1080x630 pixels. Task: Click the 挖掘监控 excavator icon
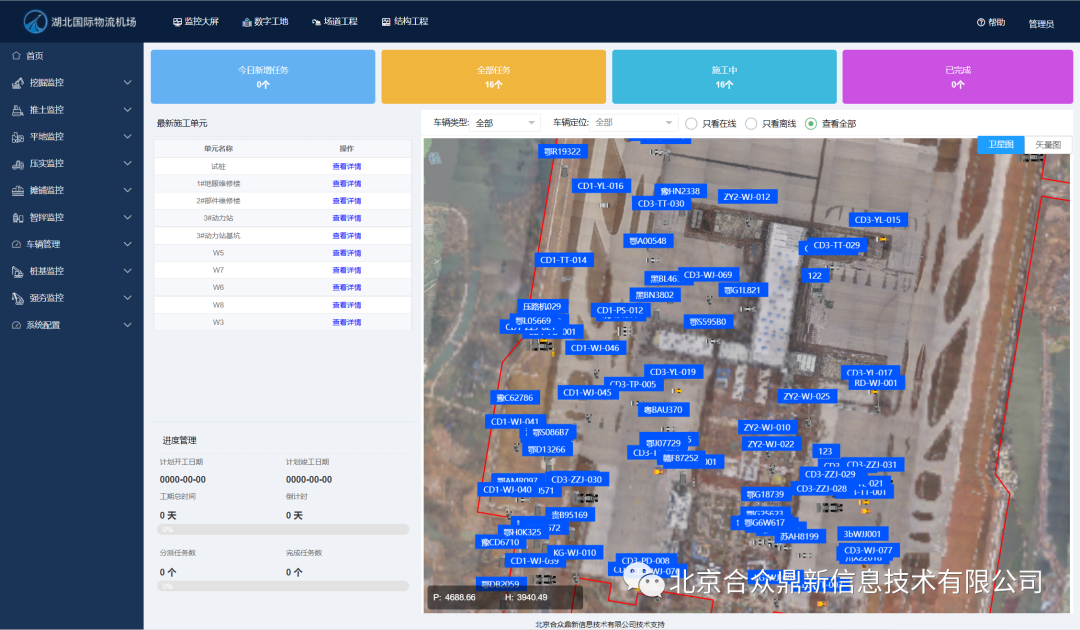coord(18,83)
